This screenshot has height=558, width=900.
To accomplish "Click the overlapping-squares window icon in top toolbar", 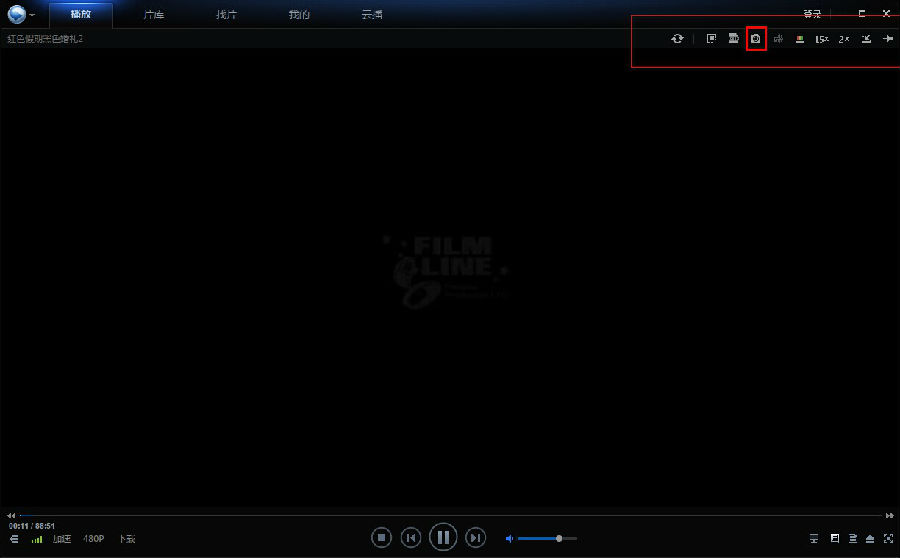I will (711, 38).
